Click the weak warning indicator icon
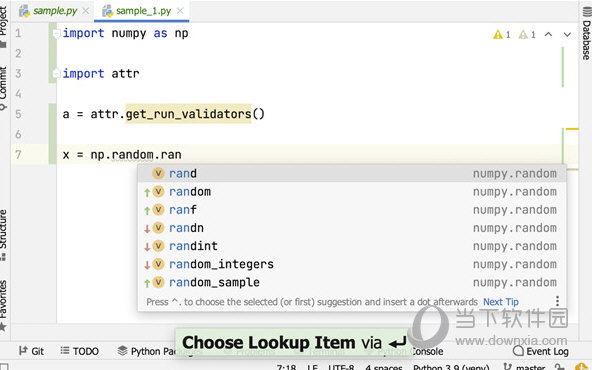 (523, 35)
